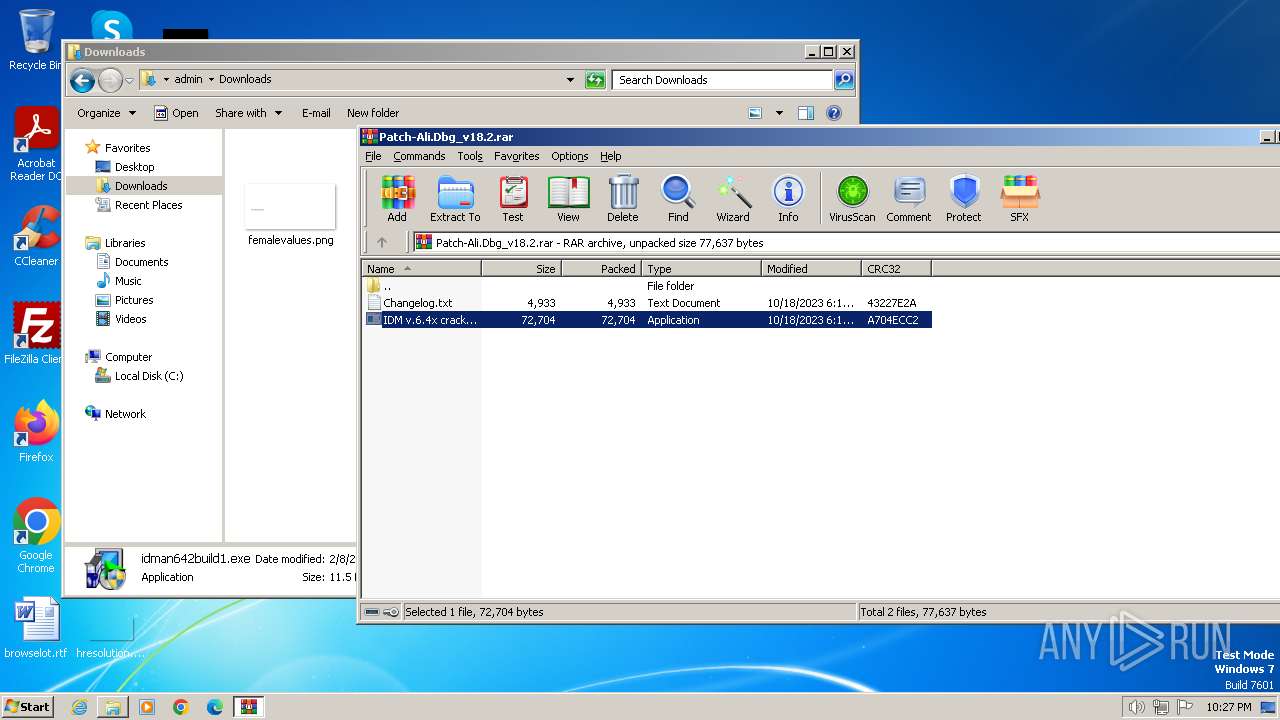The width and height of the screenshot is (1280, 720).
Task: Open Music library
Action: point(128,281)
